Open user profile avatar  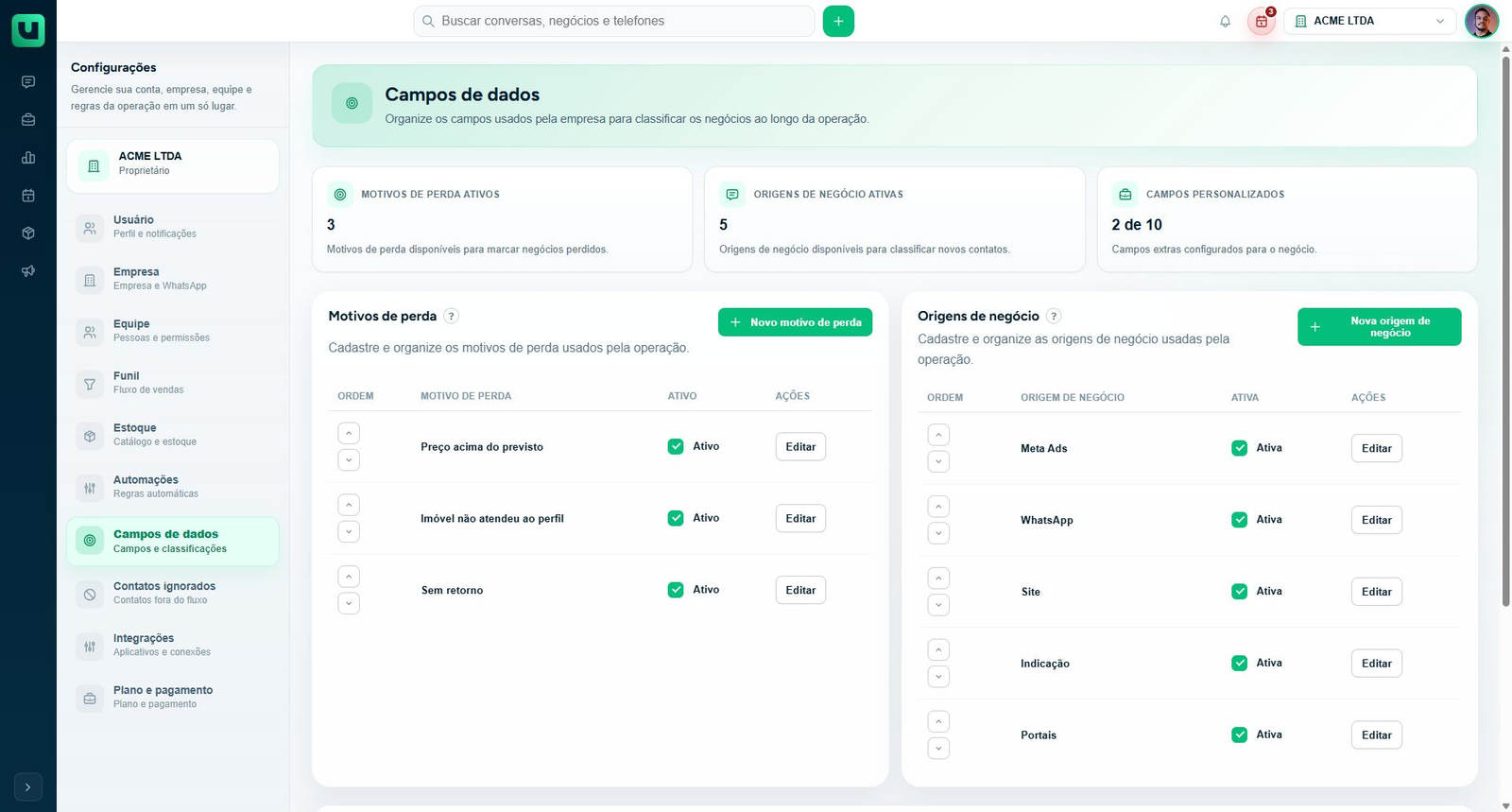coord(1482,21)
